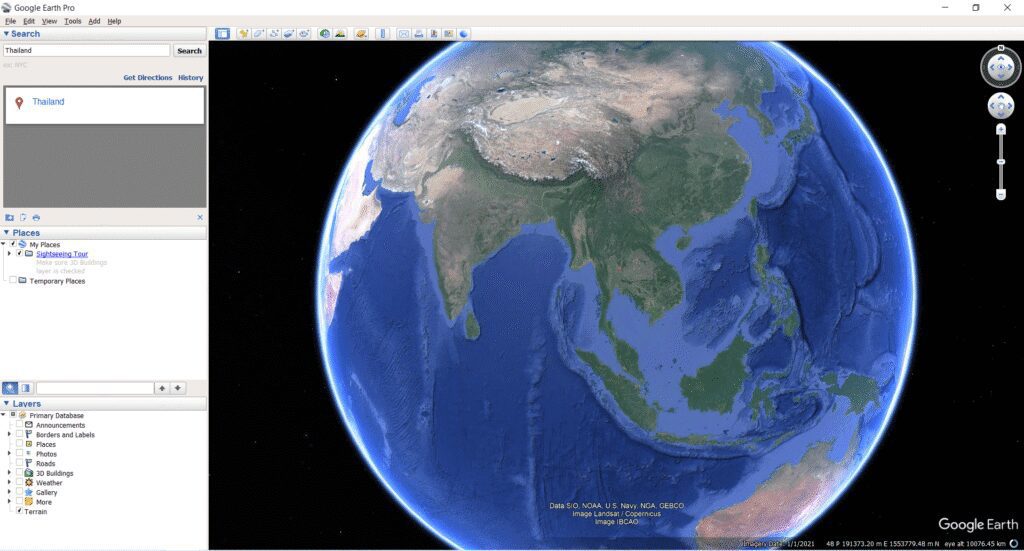The image size is (1024, 551).
Task: Click the Record a Tour icon
Action: 304,33
